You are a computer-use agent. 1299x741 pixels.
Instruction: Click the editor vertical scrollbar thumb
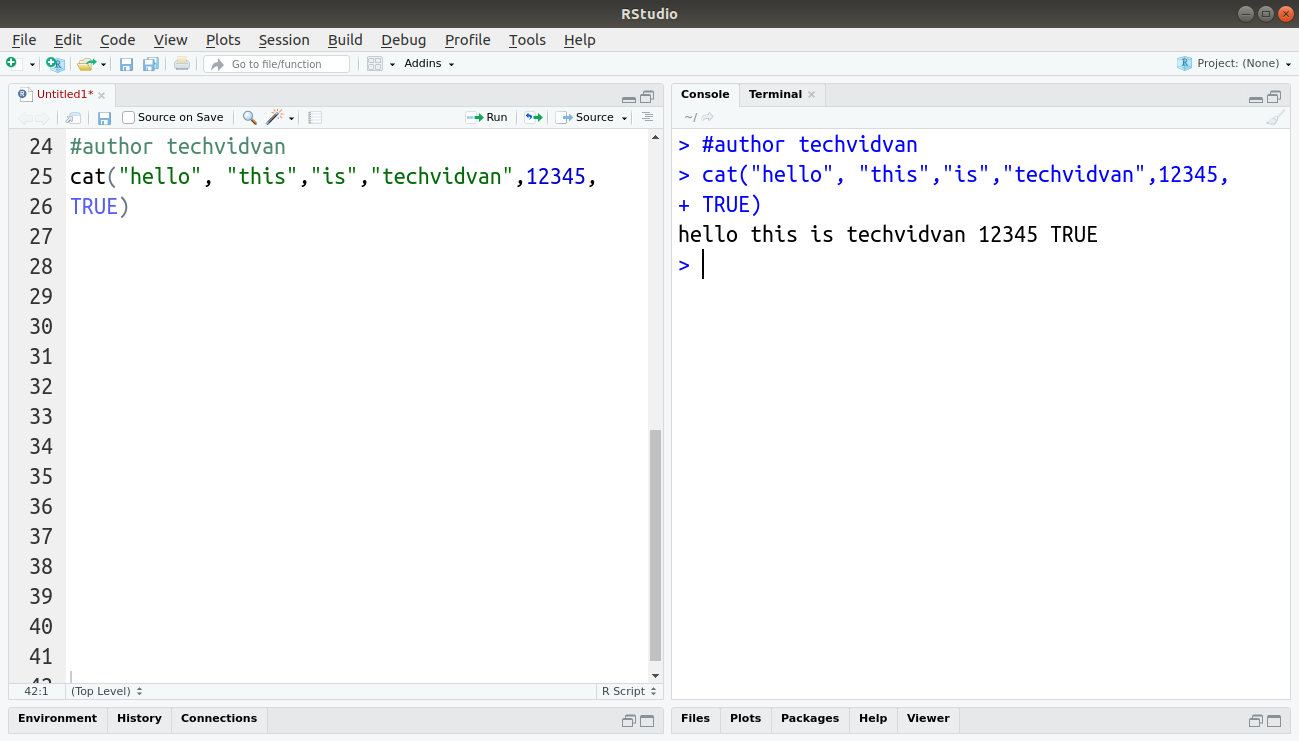(655, 545)
